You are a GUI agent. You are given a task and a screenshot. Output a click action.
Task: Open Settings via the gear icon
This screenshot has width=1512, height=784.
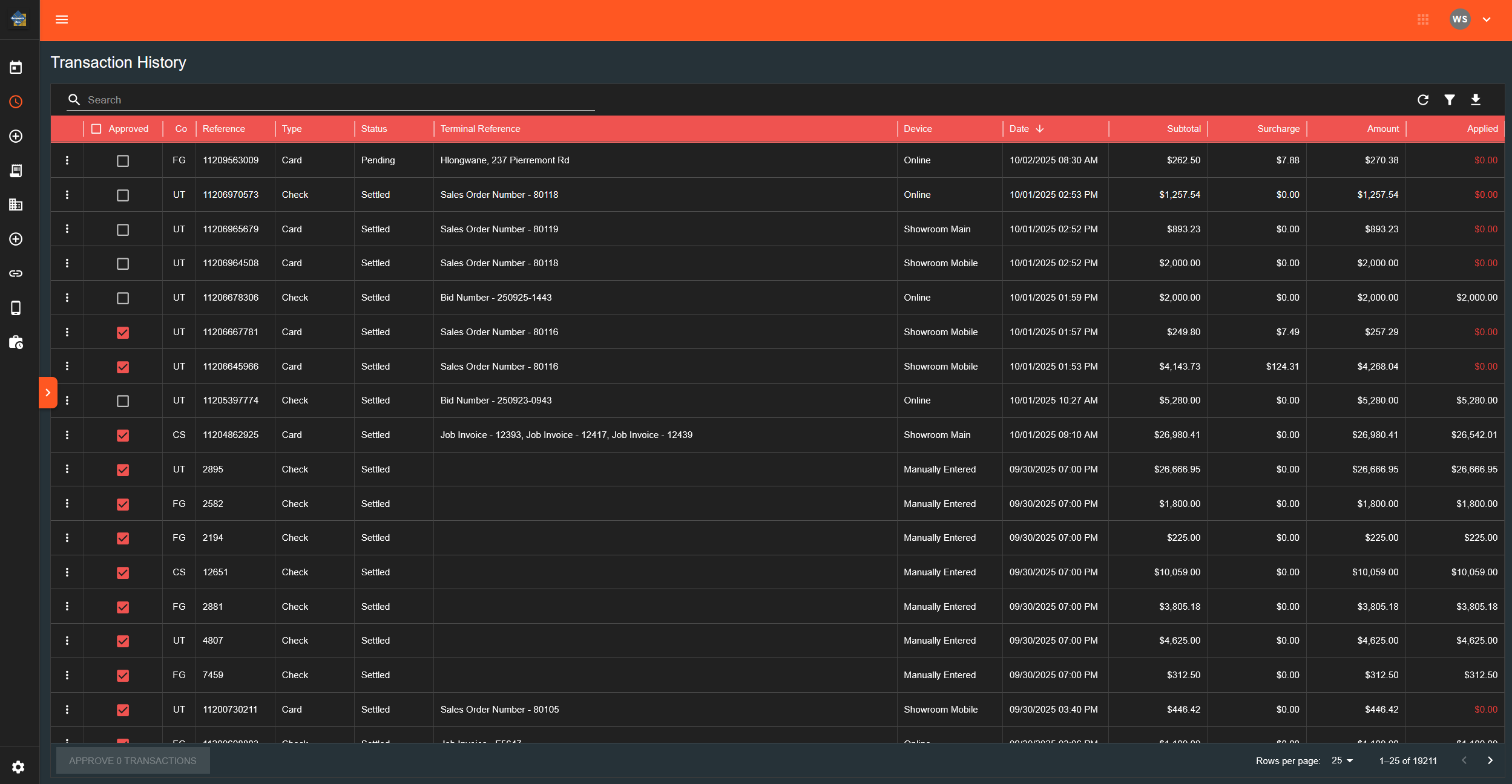point(18,766)
